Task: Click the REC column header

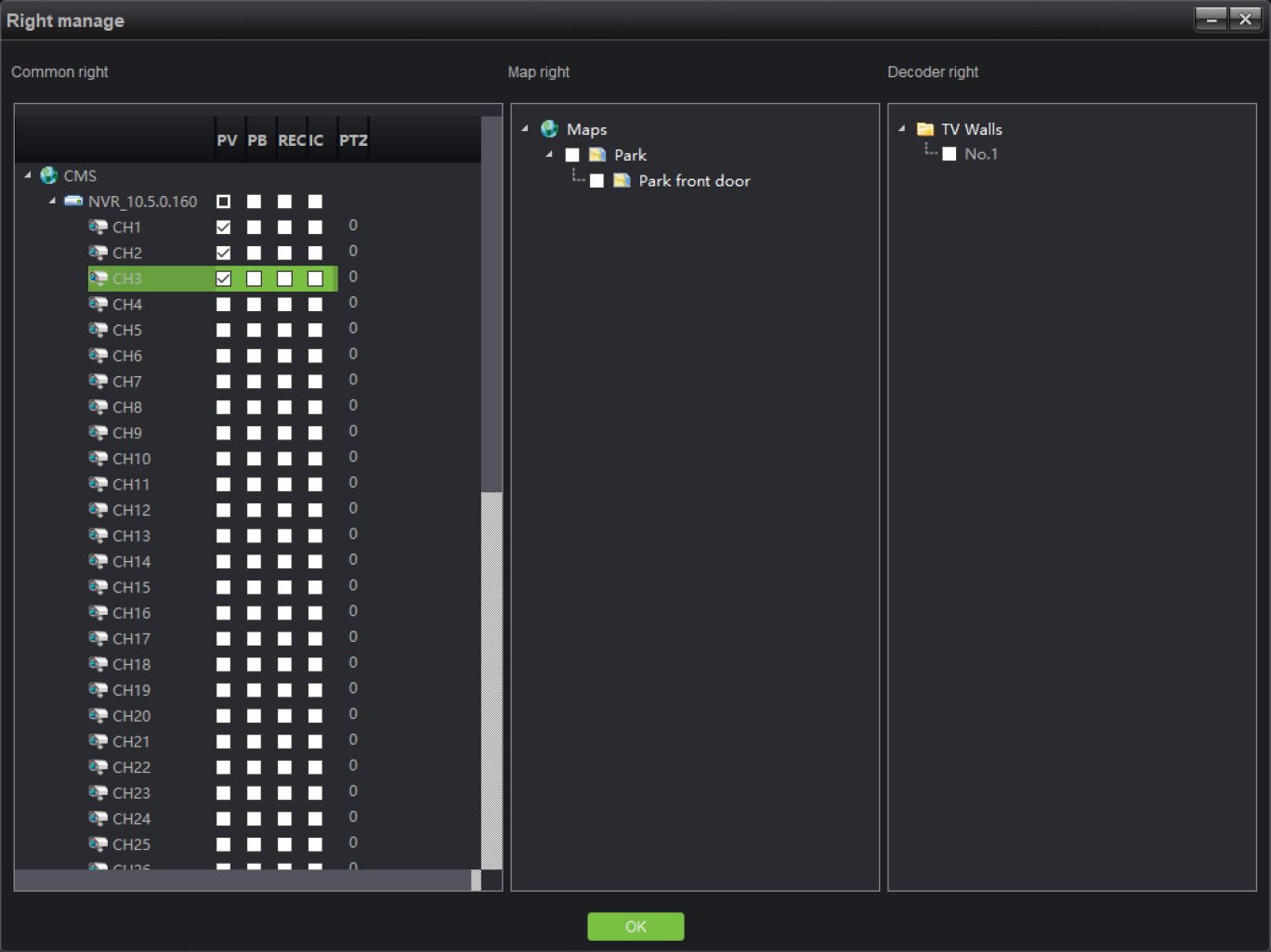Action: point(291,140)
